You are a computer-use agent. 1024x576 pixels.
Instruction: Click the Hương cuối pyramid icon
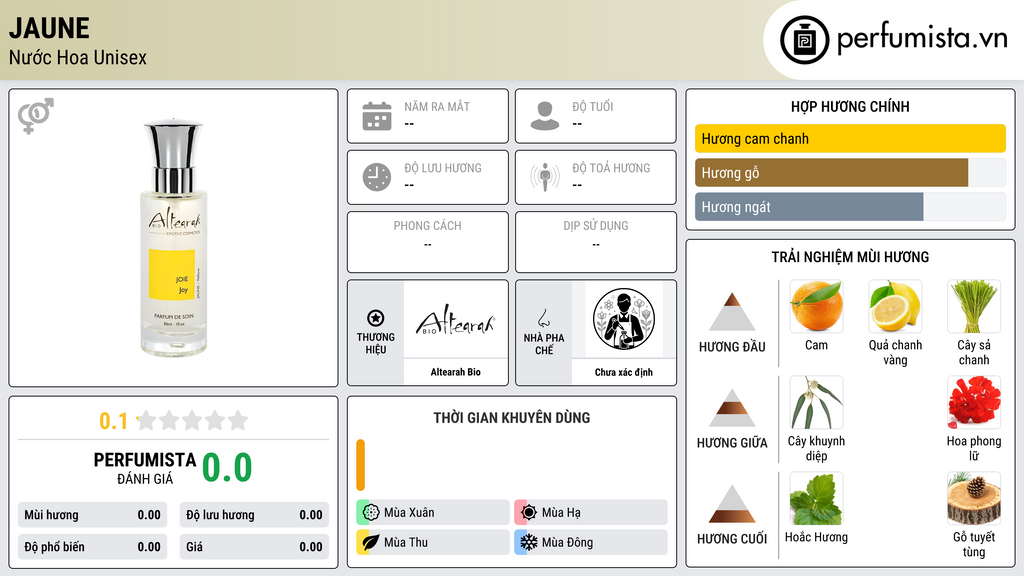(731, 504)
